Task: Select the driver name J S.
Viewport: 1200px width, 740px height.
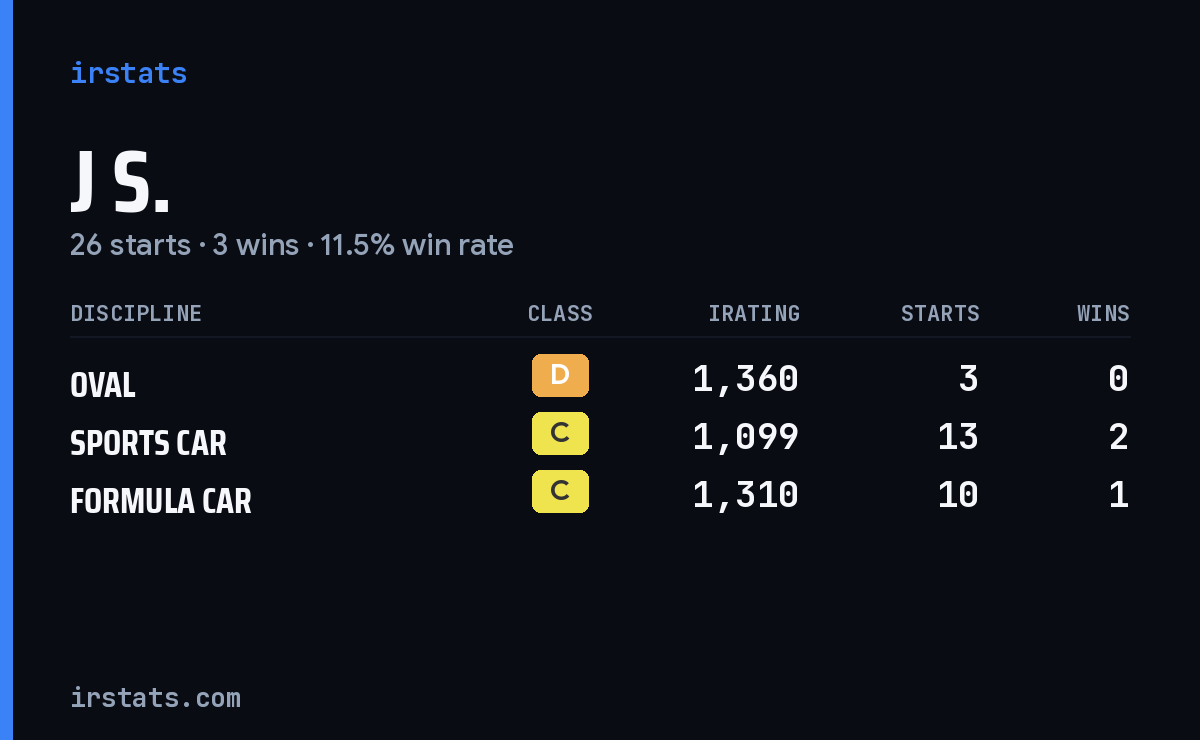Action: [x=120, y=183]
